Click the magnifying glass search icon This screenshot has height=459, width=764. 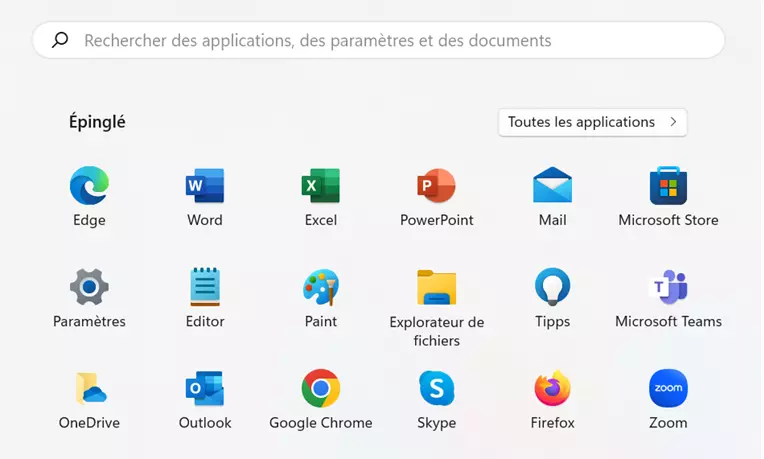pos(60,40)
